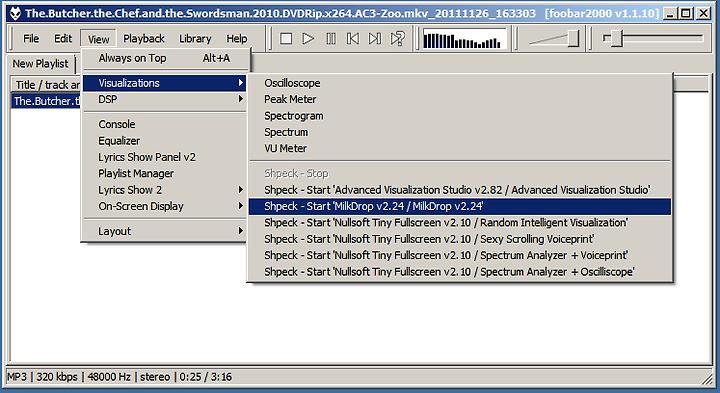Open Lyrics Show Panel v2

(165, 157)
